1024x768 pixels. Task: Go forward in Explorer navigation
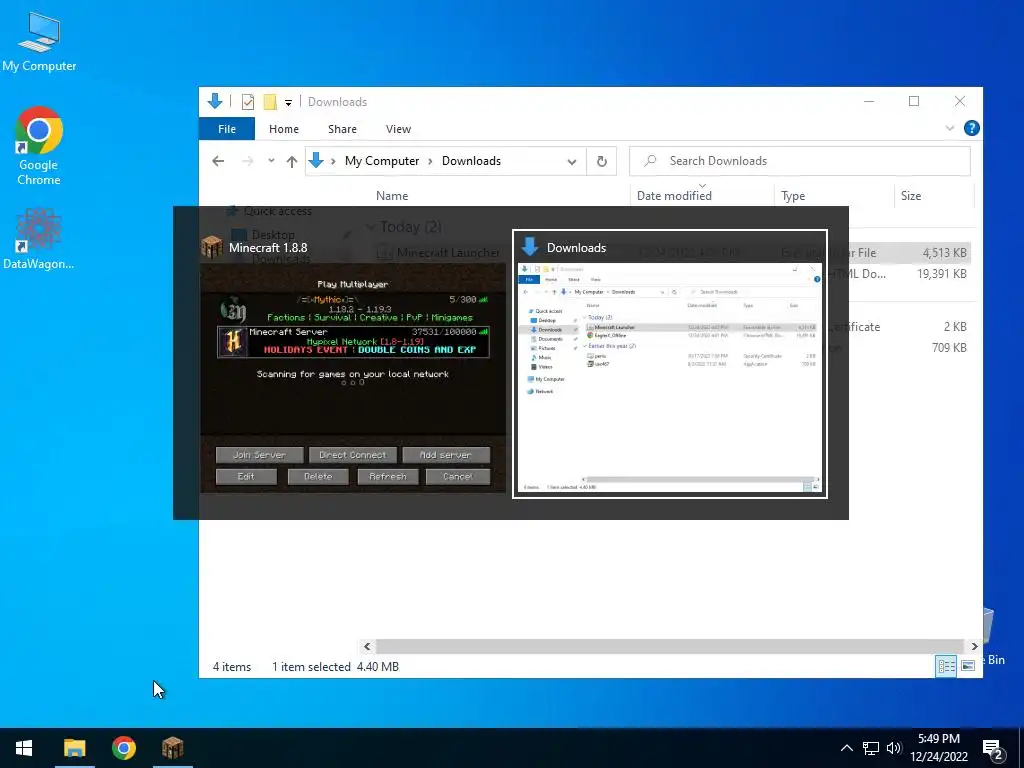(x=248, y=161)
